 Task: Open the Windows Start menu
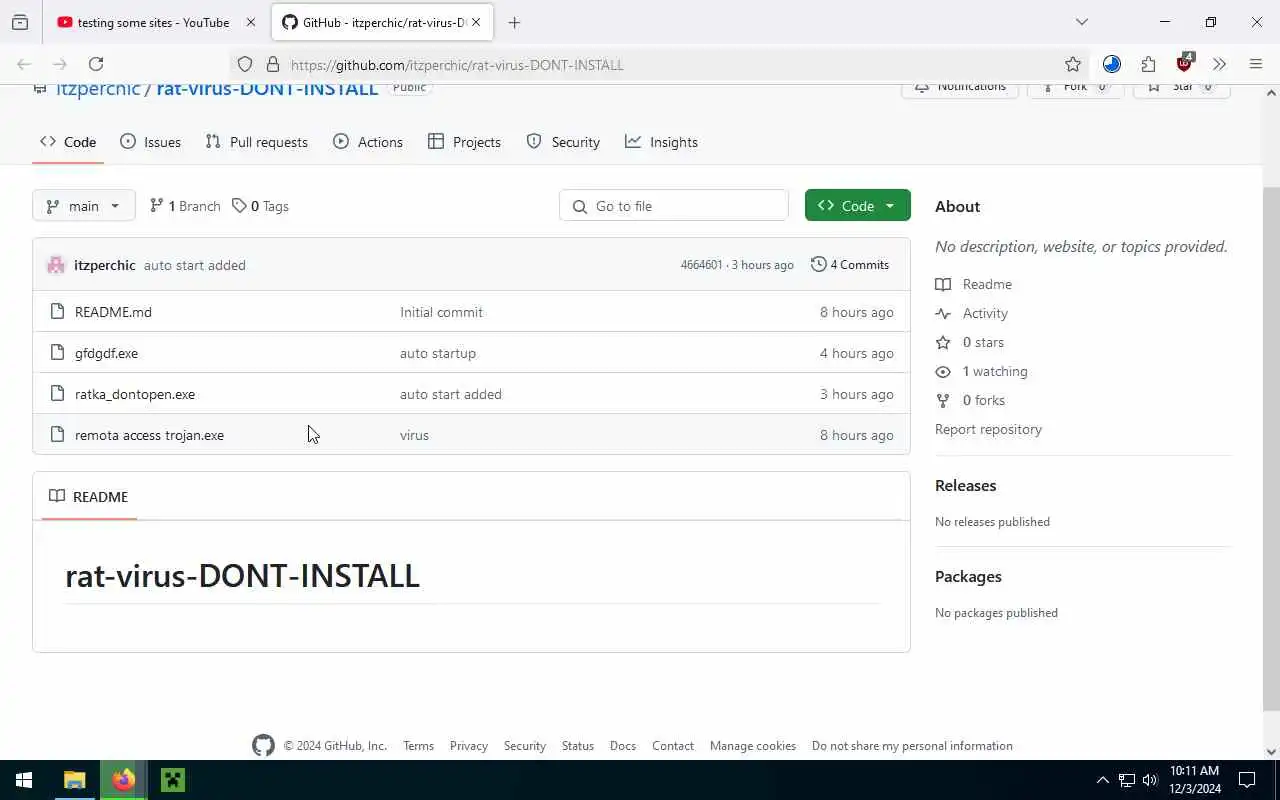click(24, 780)
